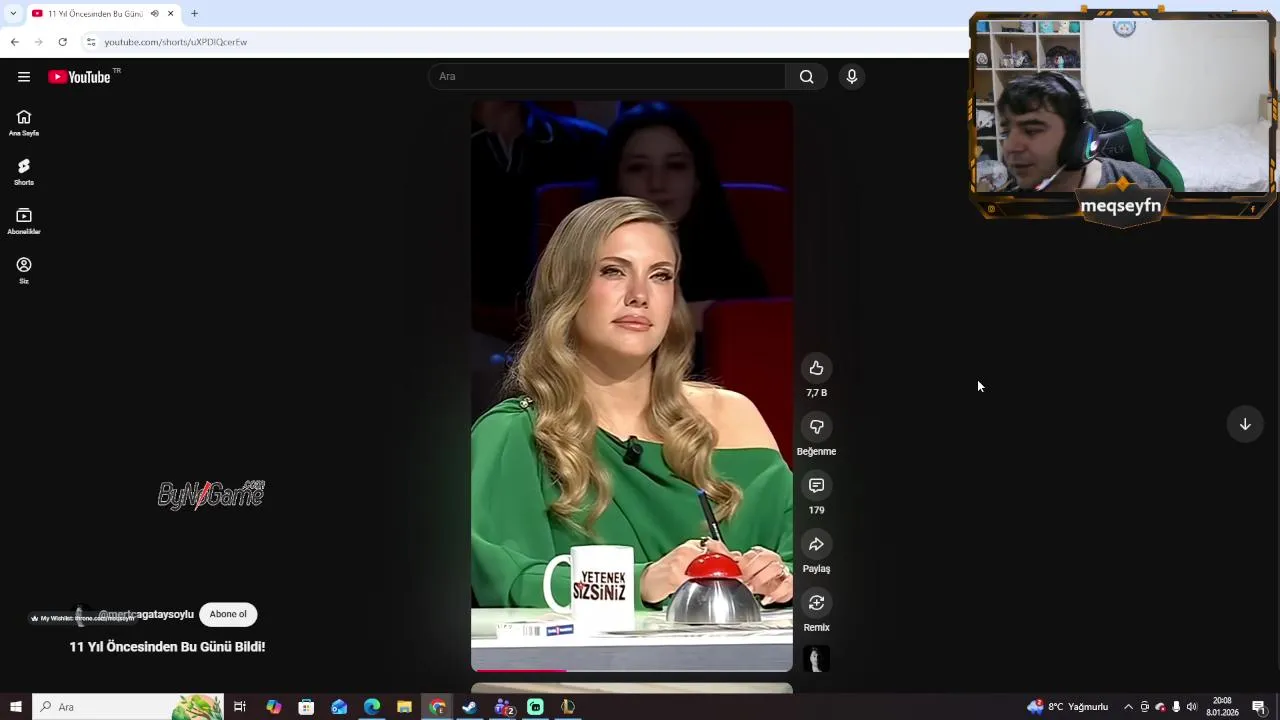Open Task View on the taskbar
The image size is (1280, 720).
(240, 707)
